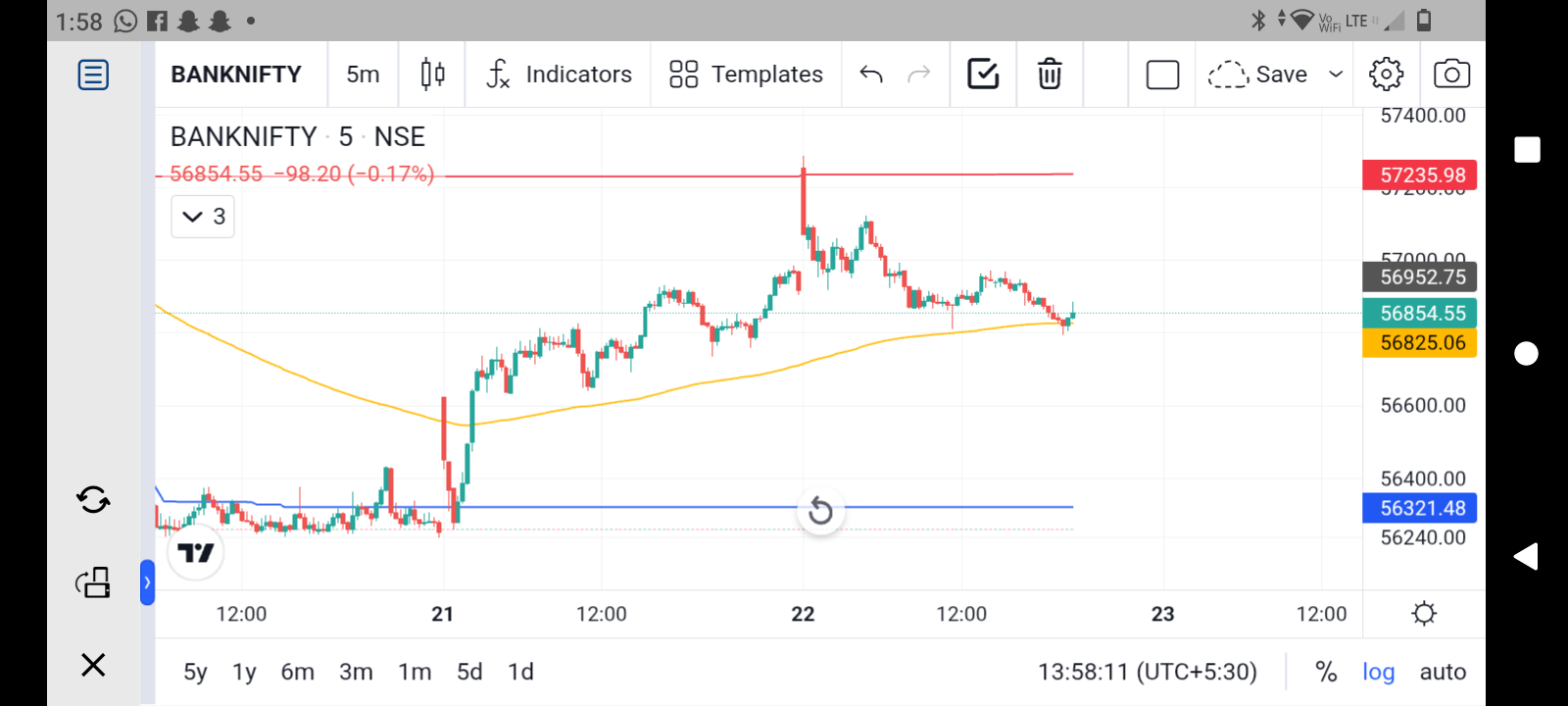Image resolution: width=1568 pixels, height=706 pixels.
Task: Undo the last chart action
Action: tap(871, 75)
